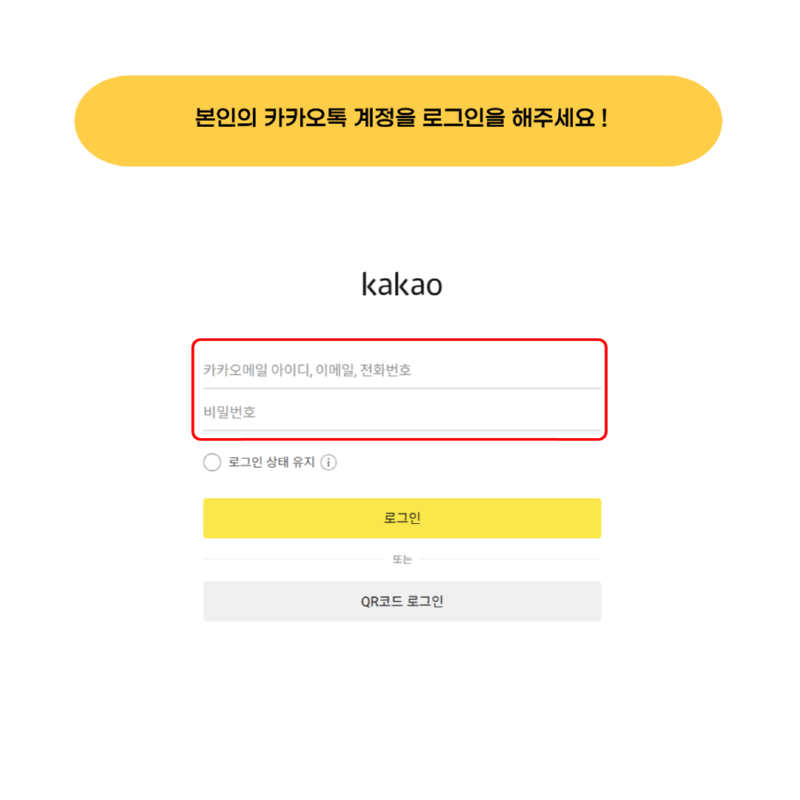
Task: Click the 로그인 상태 유지 label text
Action: [271, 462]
